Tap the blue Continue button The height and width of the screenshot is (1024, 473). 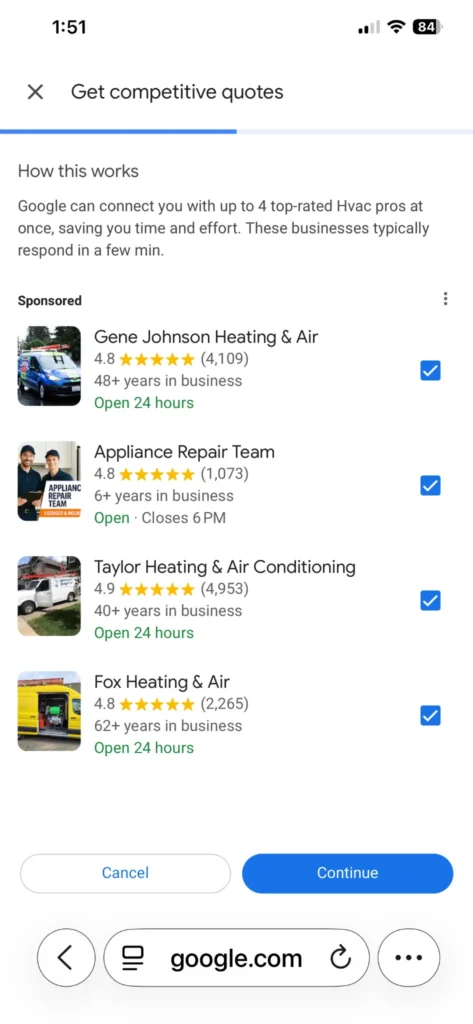point(348,873)
